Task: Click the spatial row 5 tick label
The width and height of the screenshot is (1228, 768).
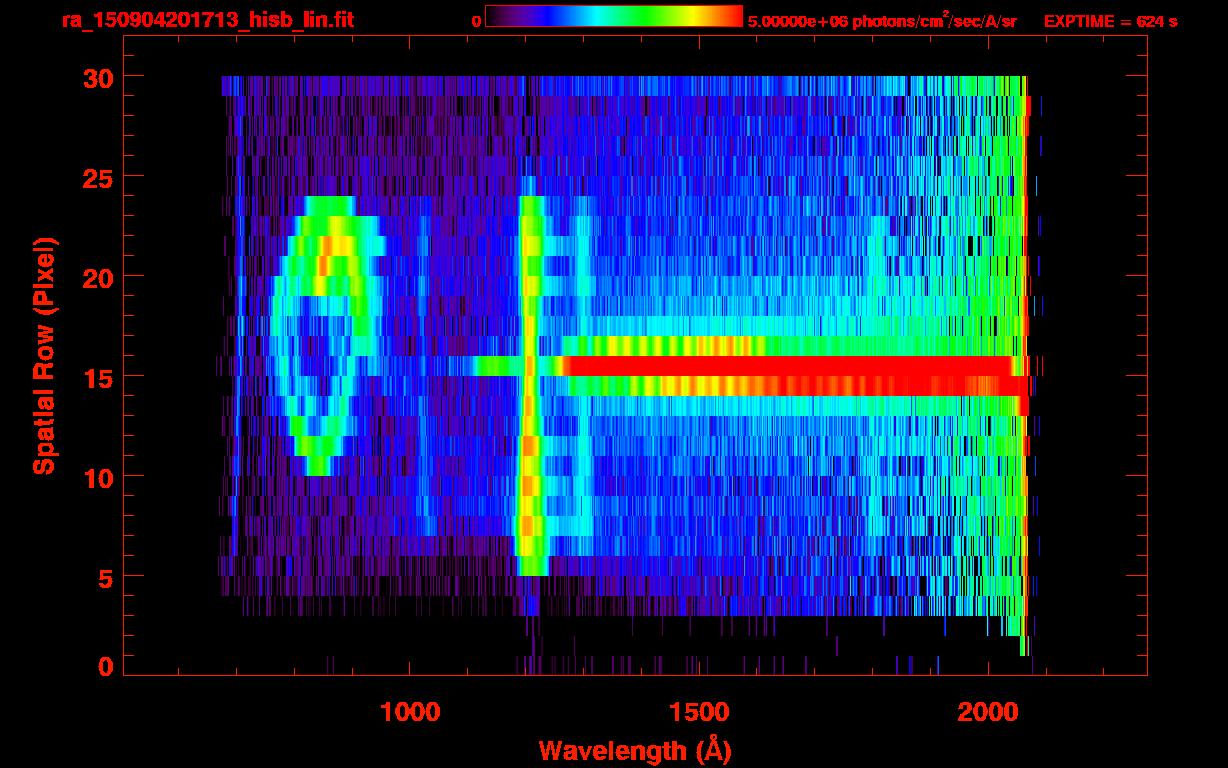Action: tap(104, 577)
